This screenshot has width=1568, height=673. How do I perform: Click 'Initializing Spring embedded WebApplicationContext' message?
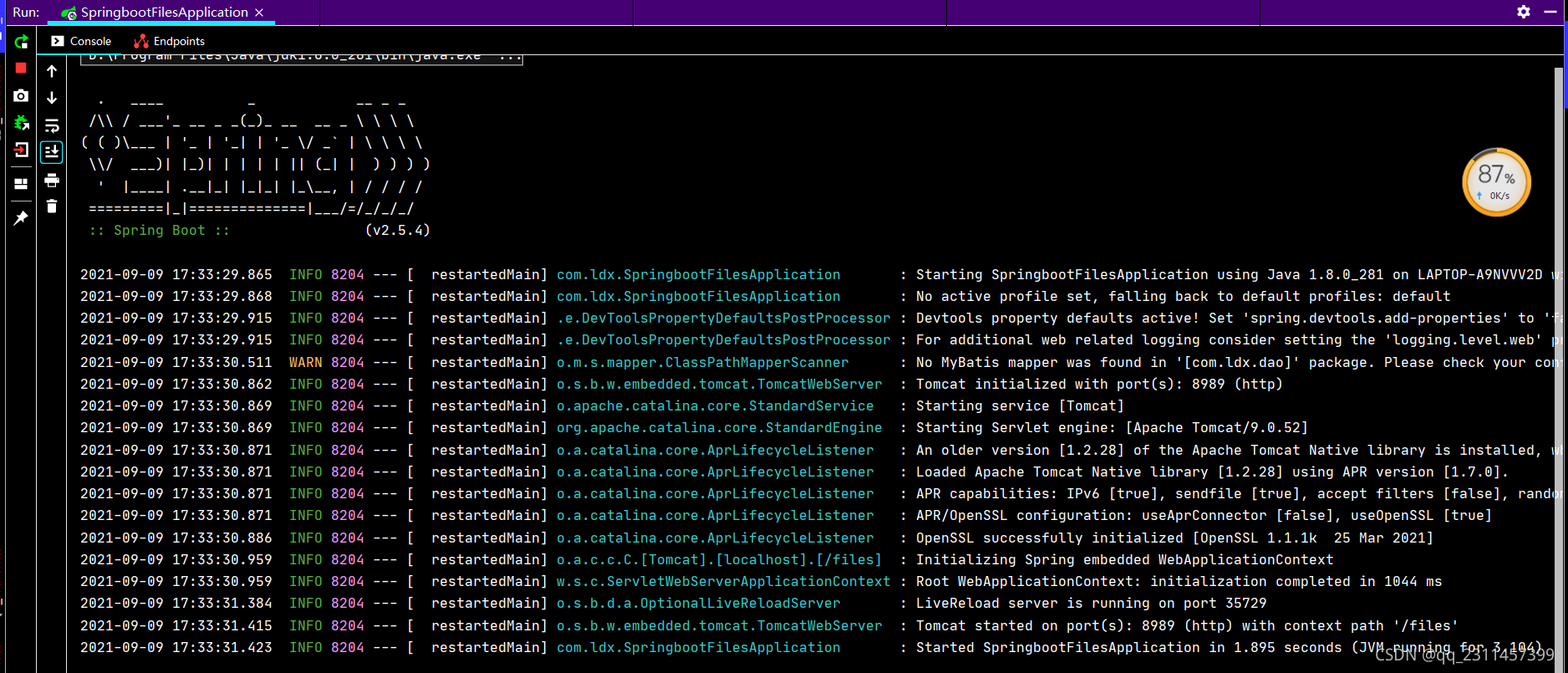(1124, 559)
